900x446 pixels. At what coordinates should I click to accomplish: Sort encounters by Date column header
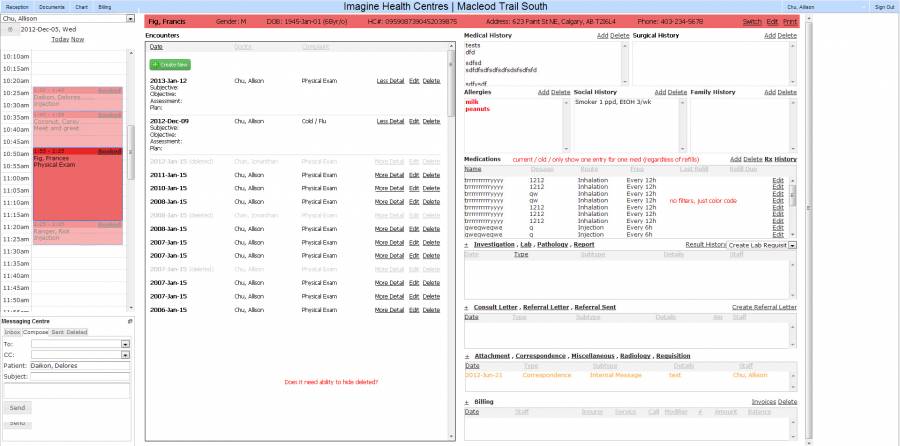[156, 46]
